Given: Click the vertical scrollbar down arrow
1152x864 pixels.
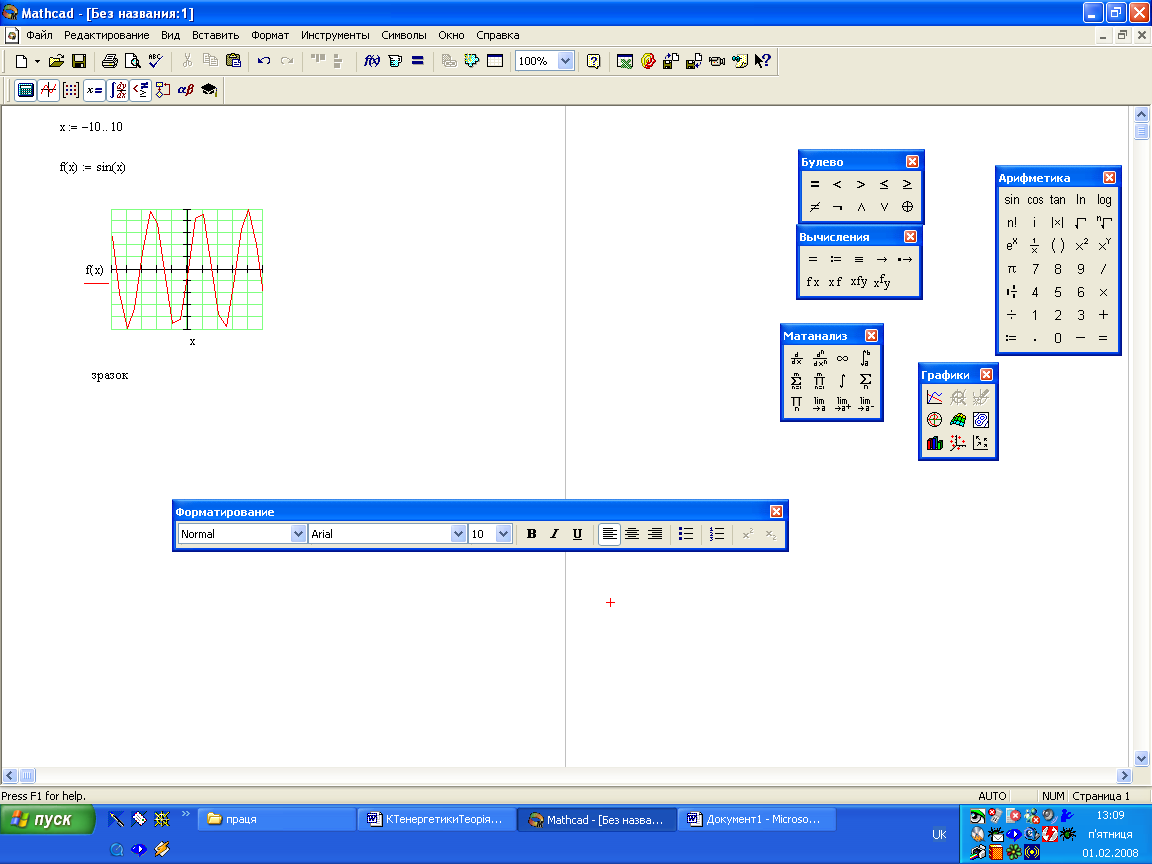Looking at the screenshot, I should tap(1141, 758).
